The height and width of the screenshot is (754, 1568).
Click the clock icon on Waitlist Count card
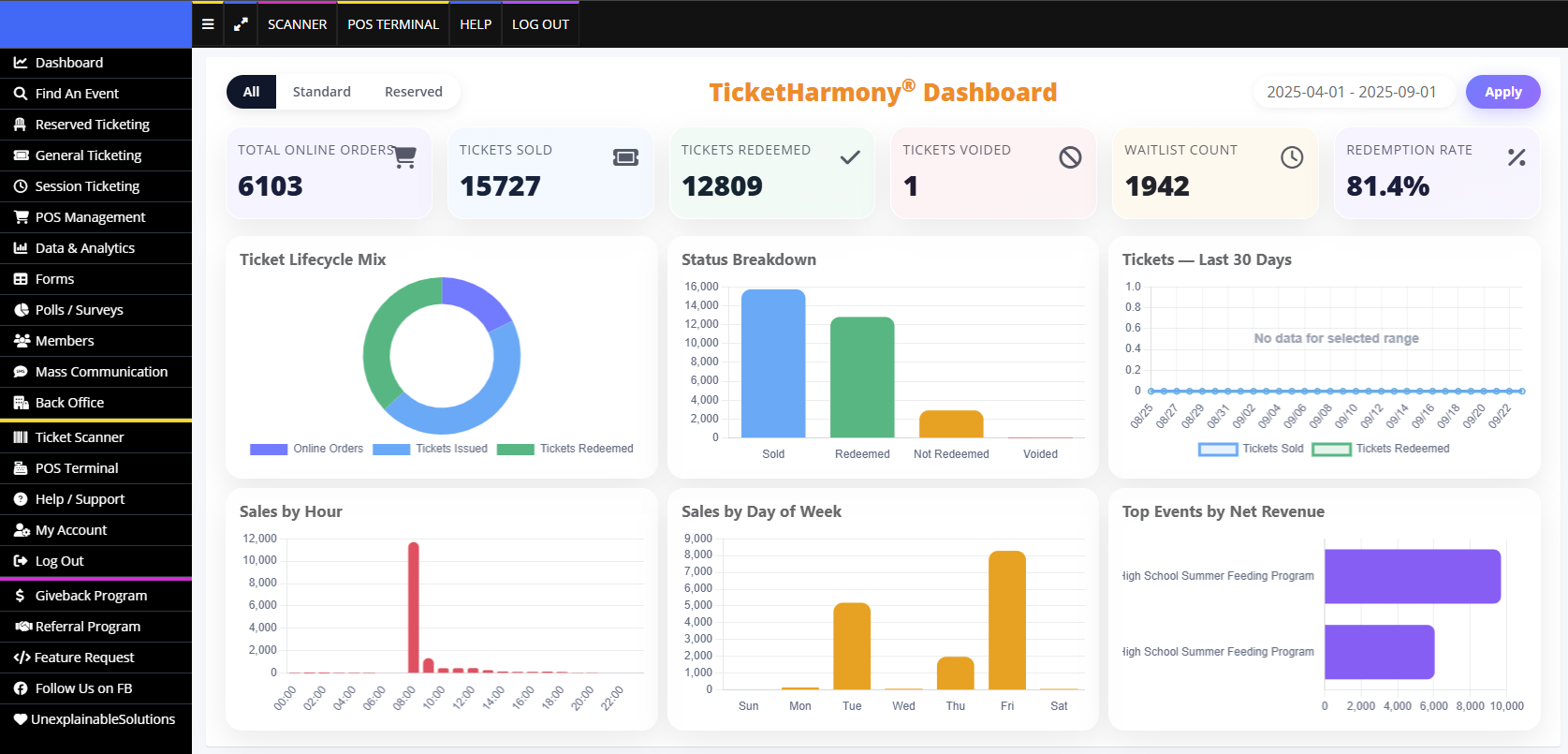point(1291,157)
